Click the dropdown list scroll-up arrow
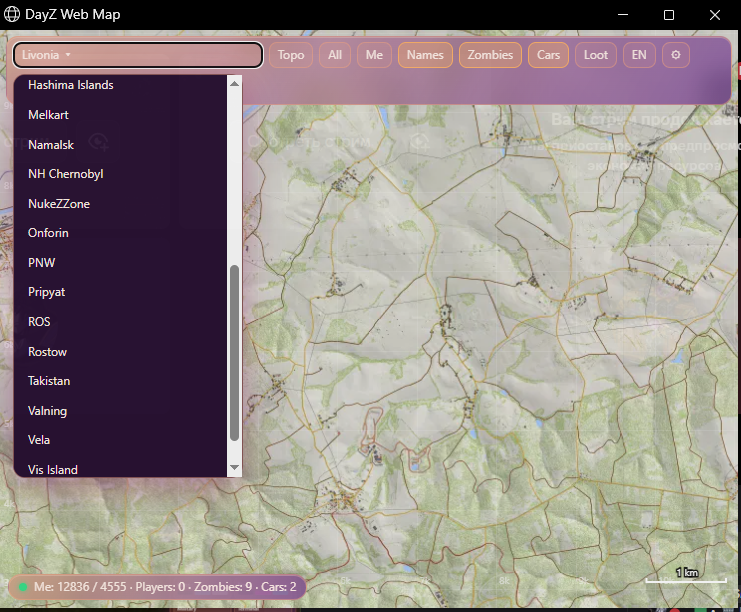Viewport: 741px width, 612px height. (x=234, y=84)
